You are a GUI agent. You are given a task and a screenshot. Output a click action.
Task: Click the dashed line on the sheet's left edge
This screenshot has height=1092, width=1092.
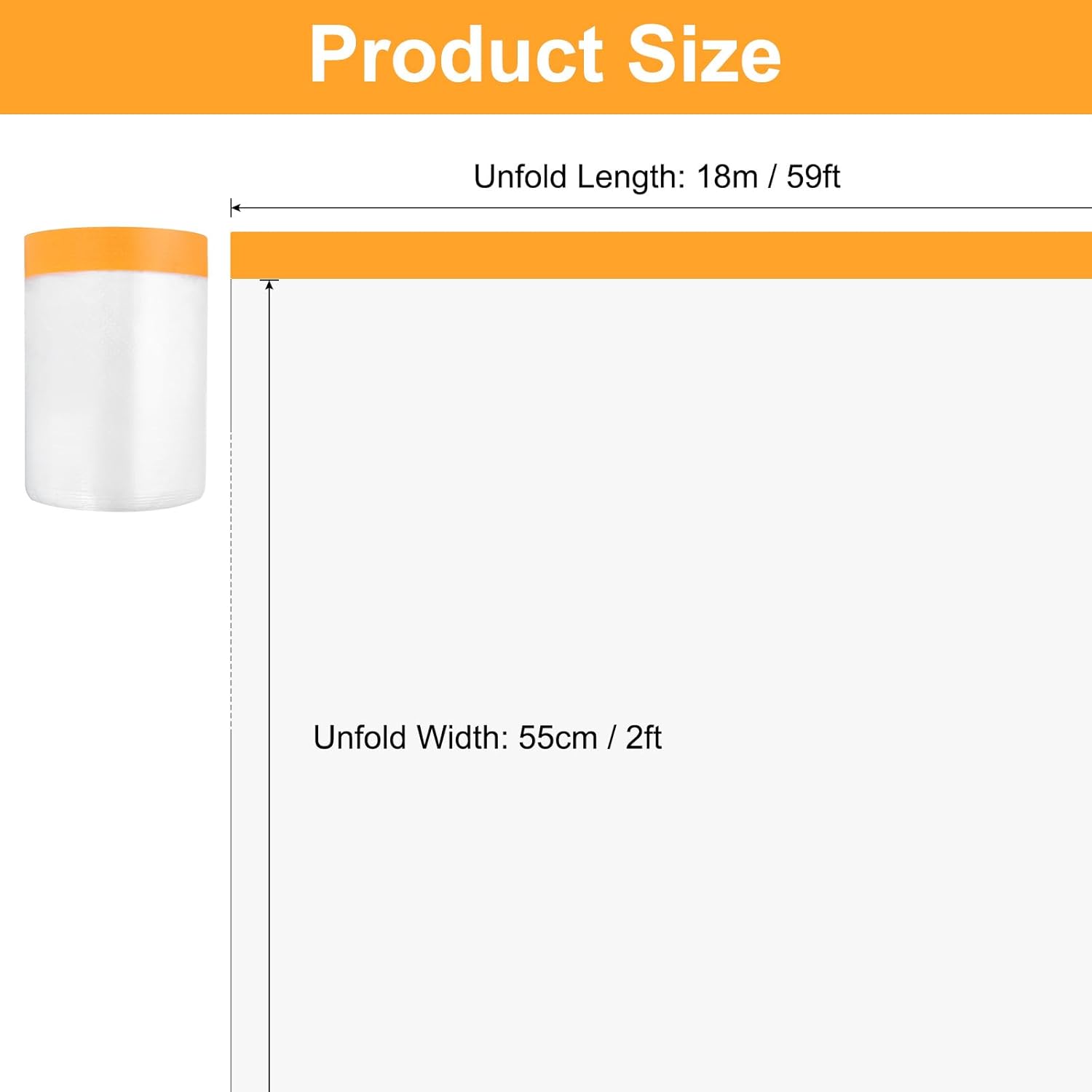click(x=232, y=582)
